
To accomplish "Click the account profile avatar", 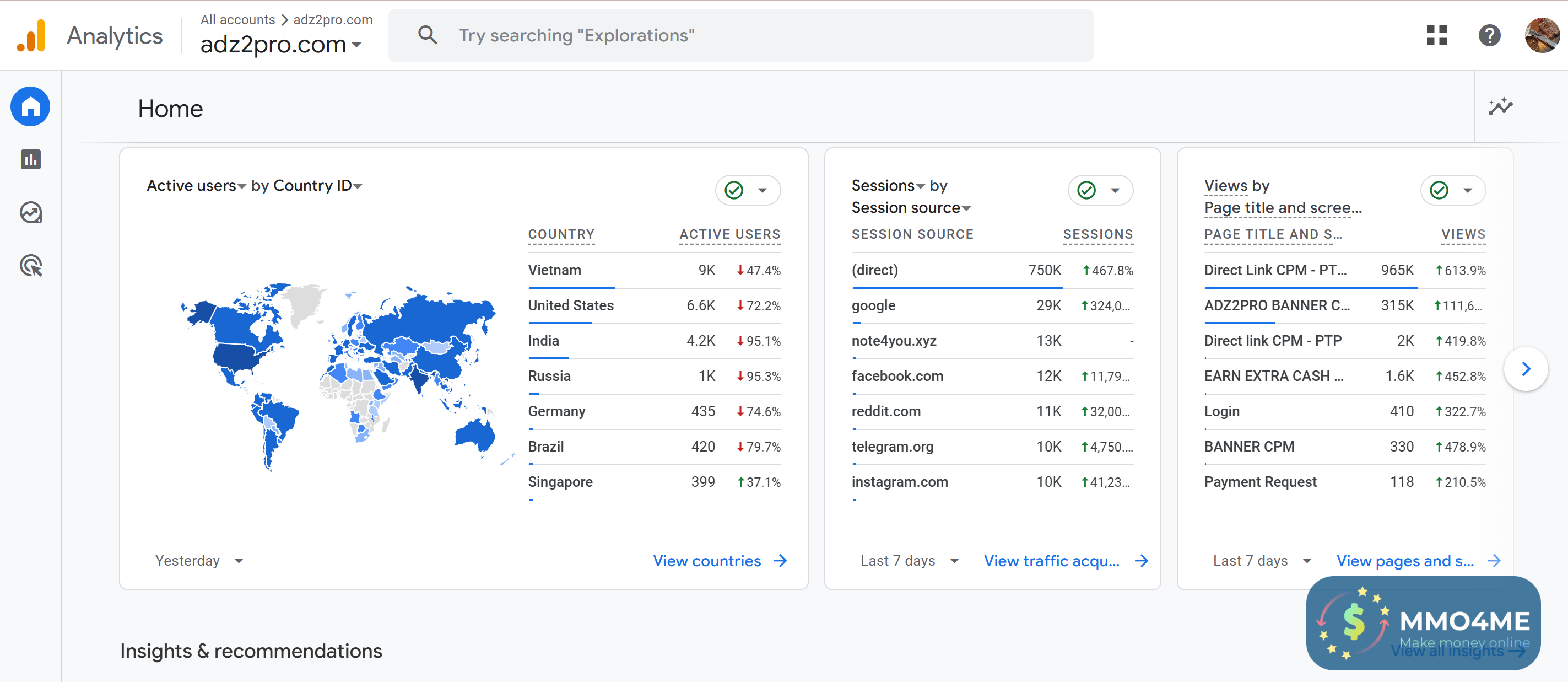I will [x=1542, y=35].
